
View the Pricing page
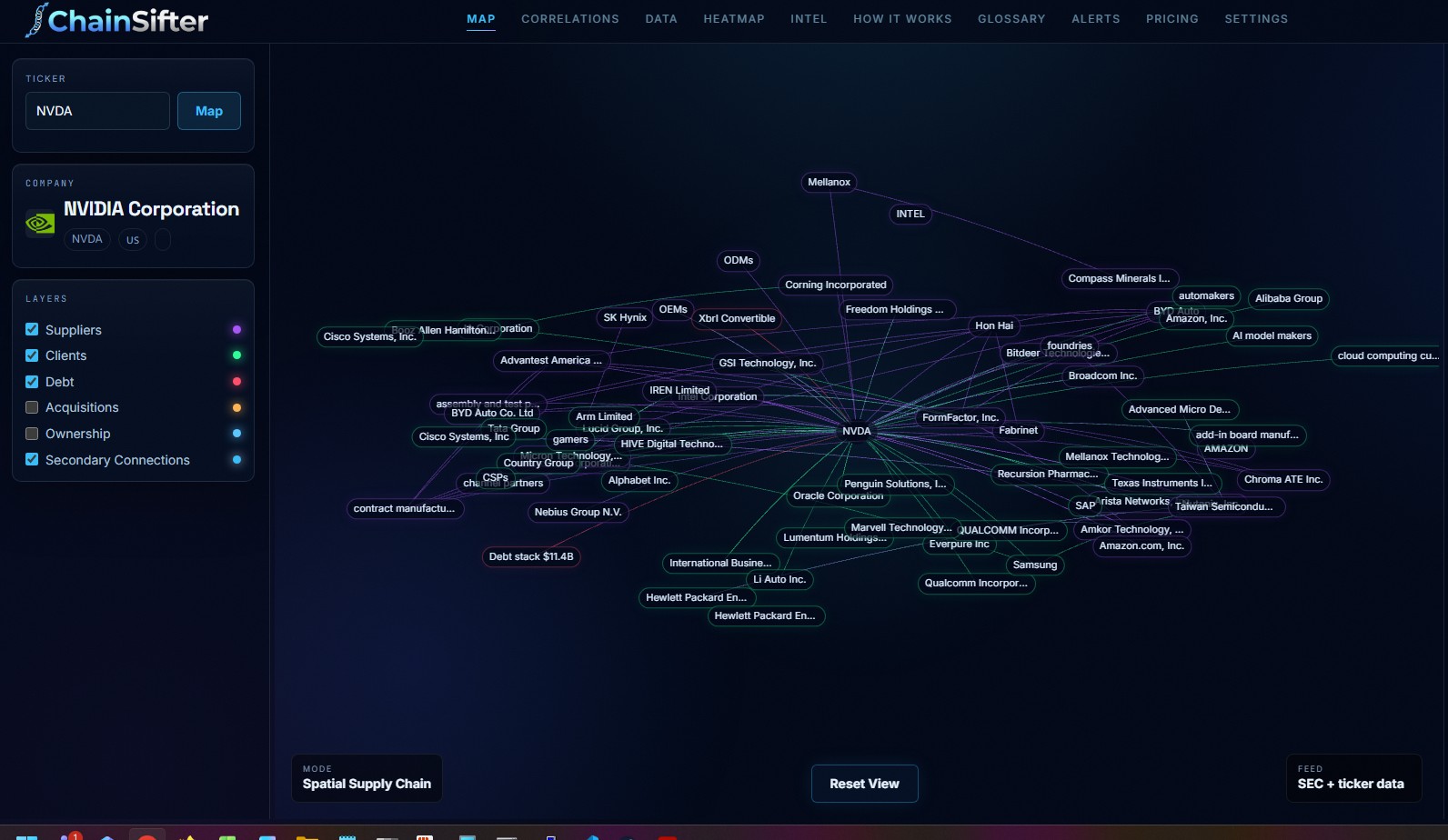1172,19
